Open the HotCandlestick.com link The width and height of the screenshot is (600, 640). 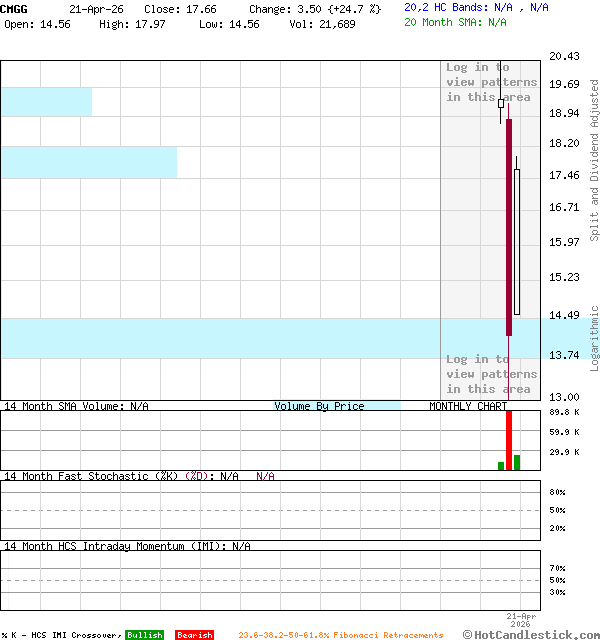(x=530, y=634)
